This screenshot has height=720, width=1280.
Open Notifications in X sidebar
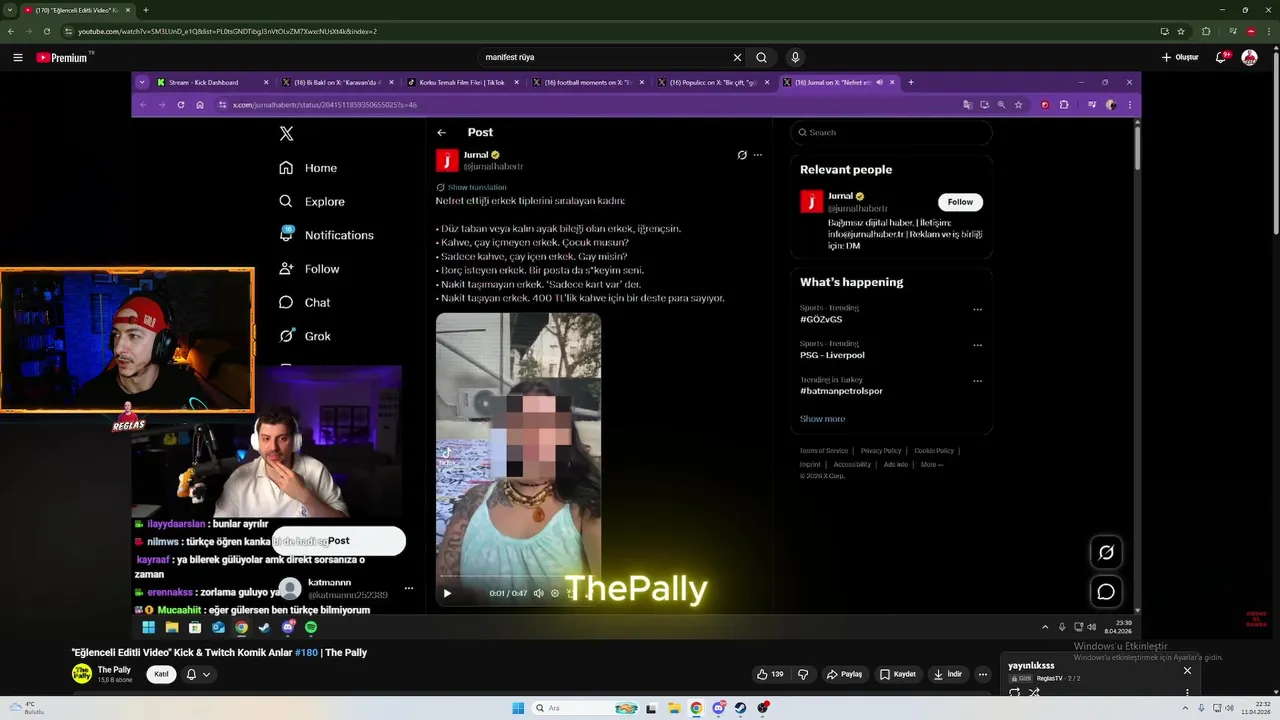326,235
